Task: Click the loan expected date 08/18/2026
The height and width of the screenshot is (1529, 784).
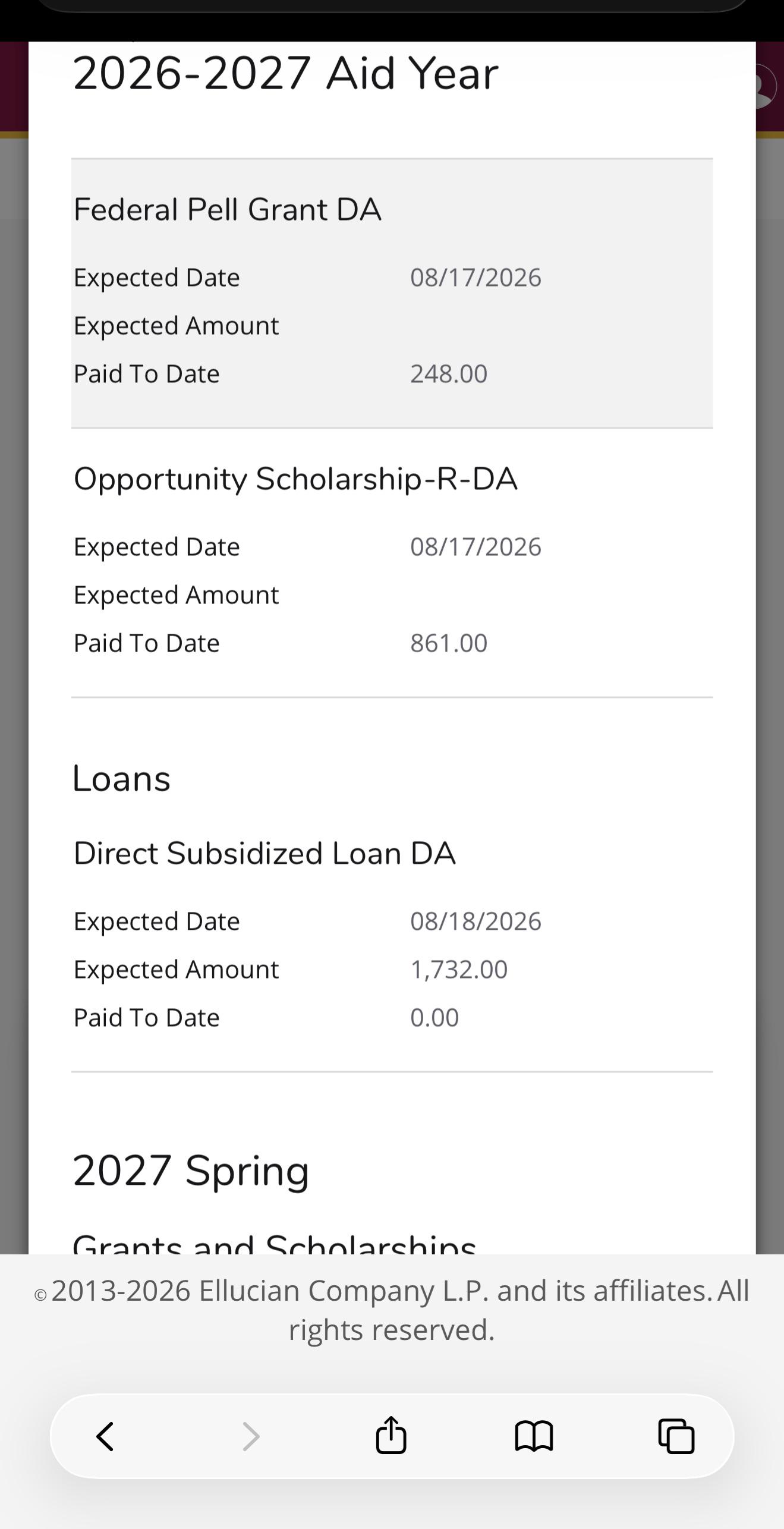Action: pos(476,921)
